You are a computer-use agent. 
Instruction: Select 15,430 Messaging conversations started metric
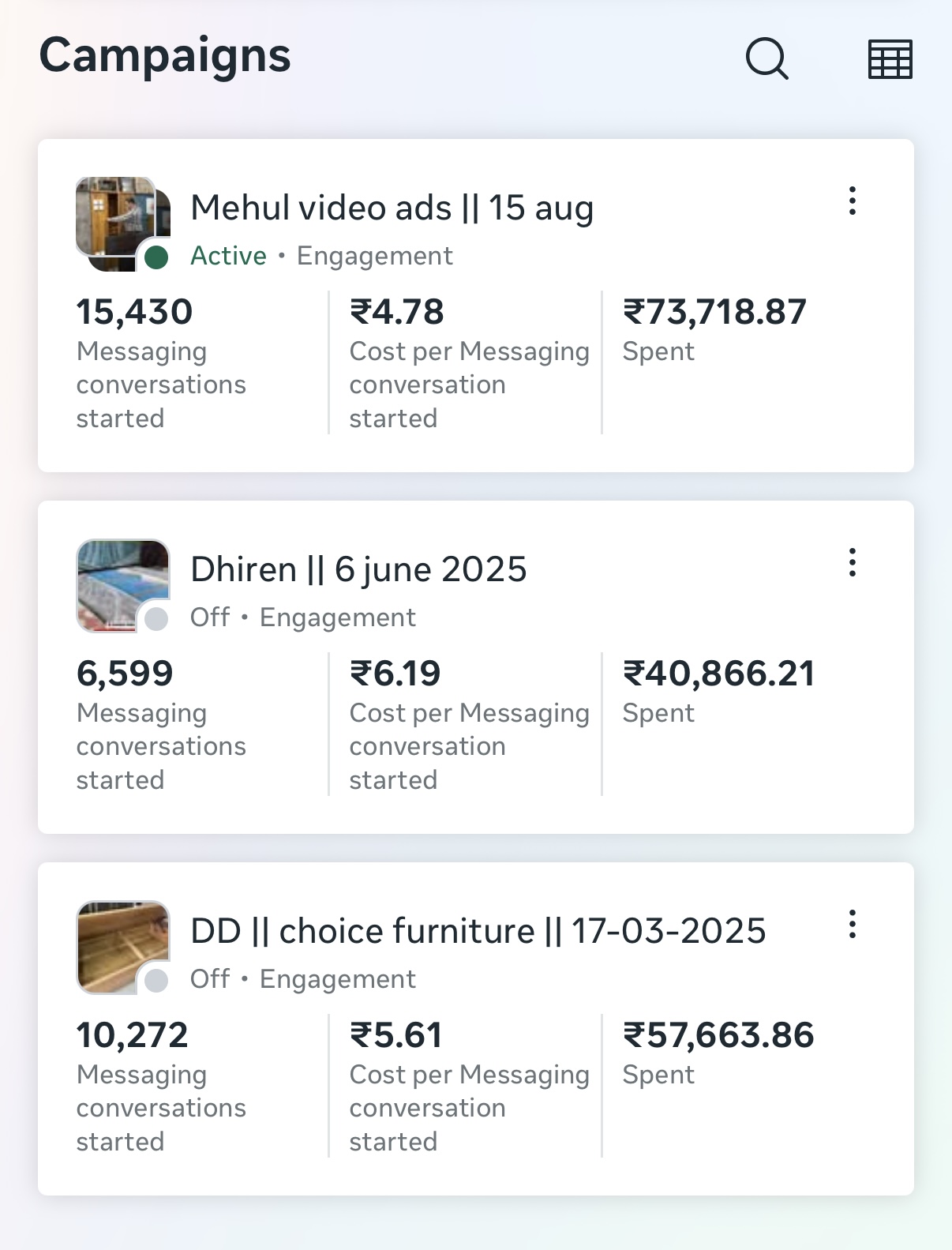click(x=134, y=313)
